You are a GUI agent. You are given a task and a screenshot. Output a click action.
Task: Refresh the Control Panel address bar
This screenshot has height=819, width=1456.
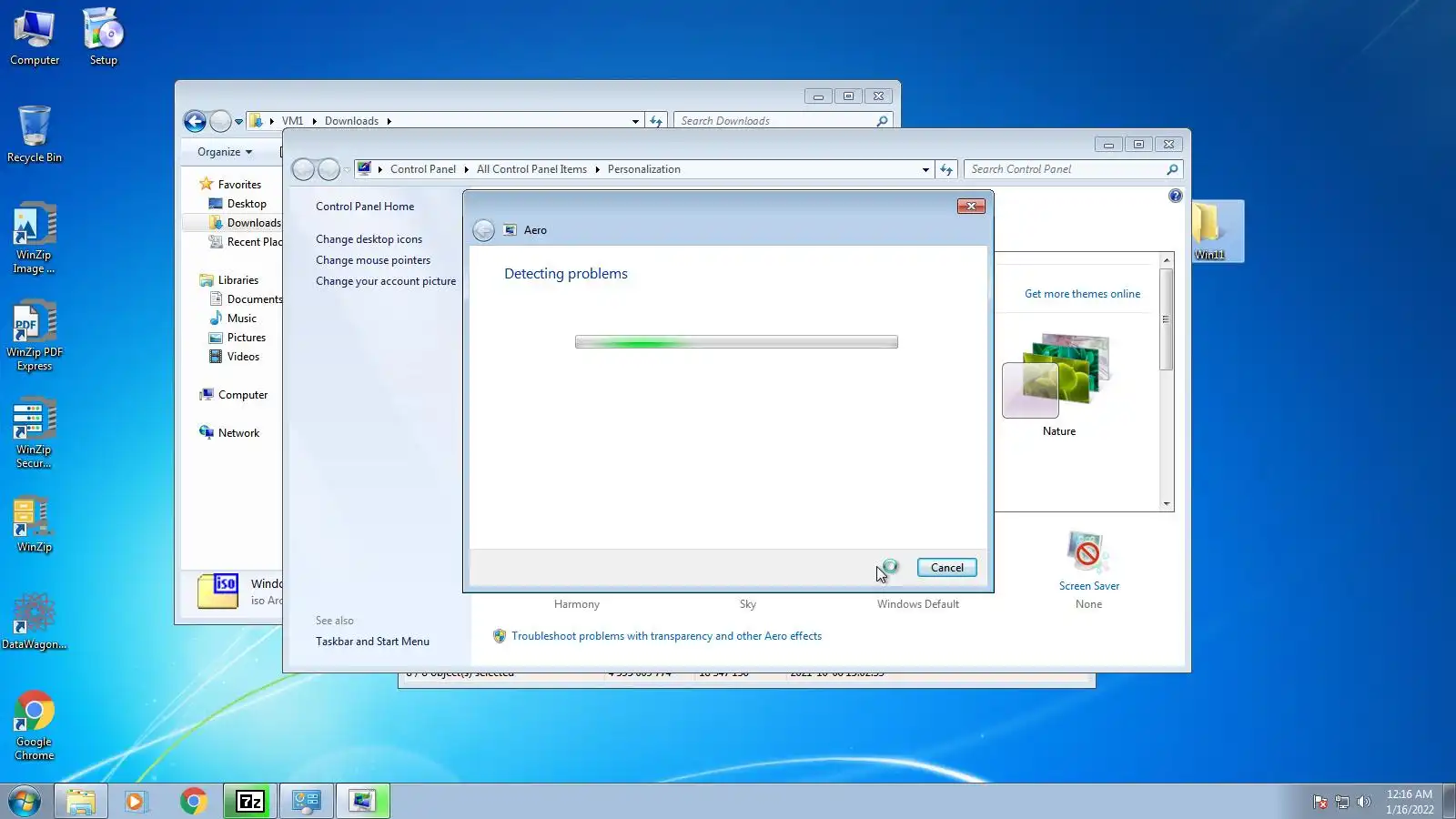tap(946, 169)
